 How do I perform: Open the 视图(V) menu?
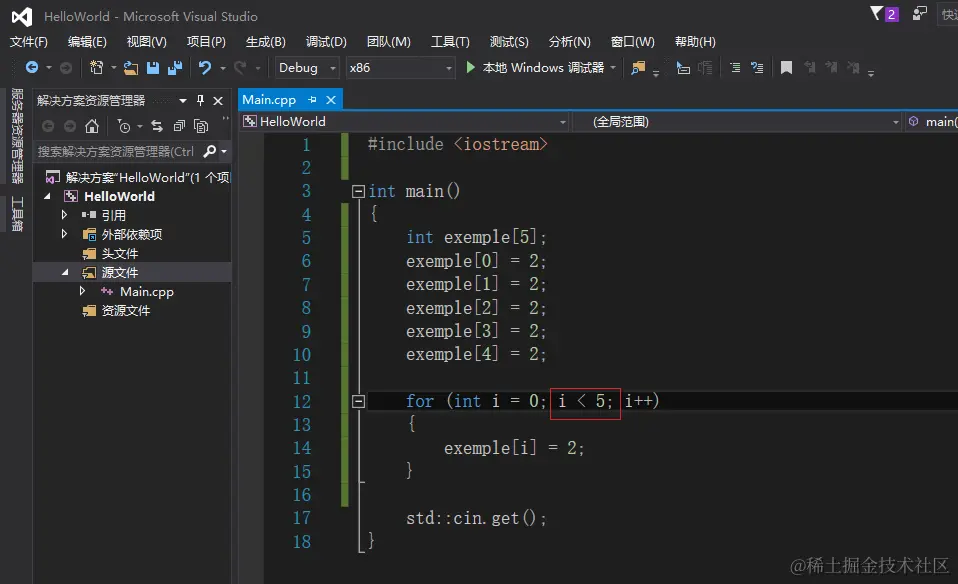point(147,42)
